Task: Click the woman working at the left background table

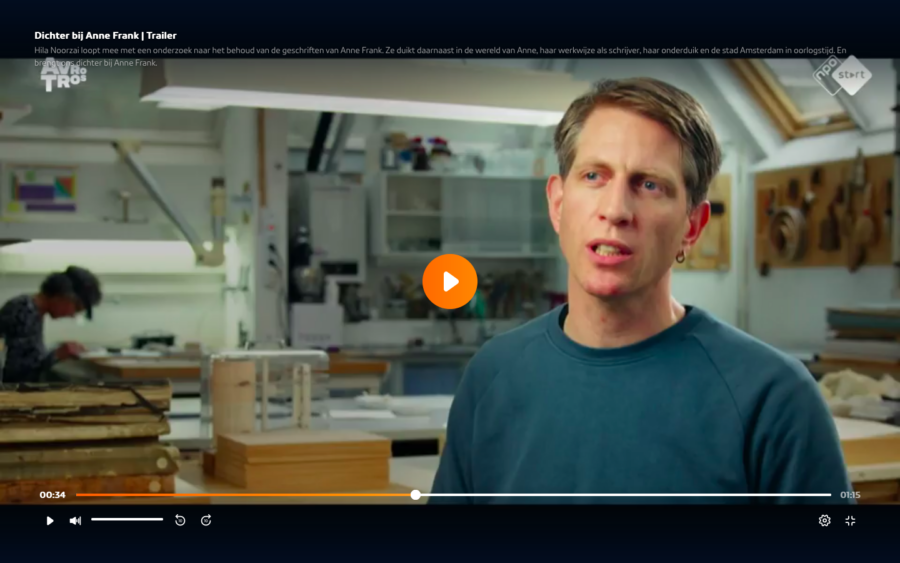Action: coord(49,324)
